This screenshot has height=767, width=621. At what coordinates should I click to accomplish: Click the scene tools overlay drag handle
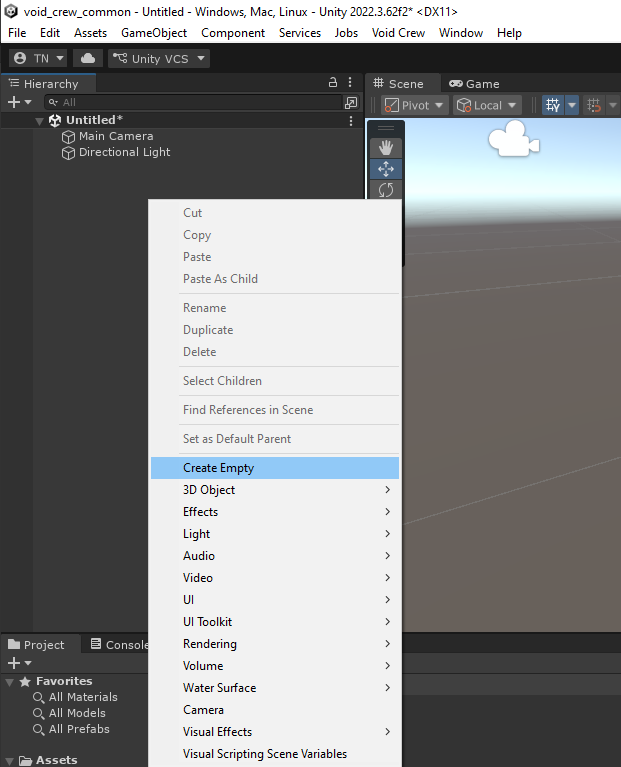tap(386, 128)
